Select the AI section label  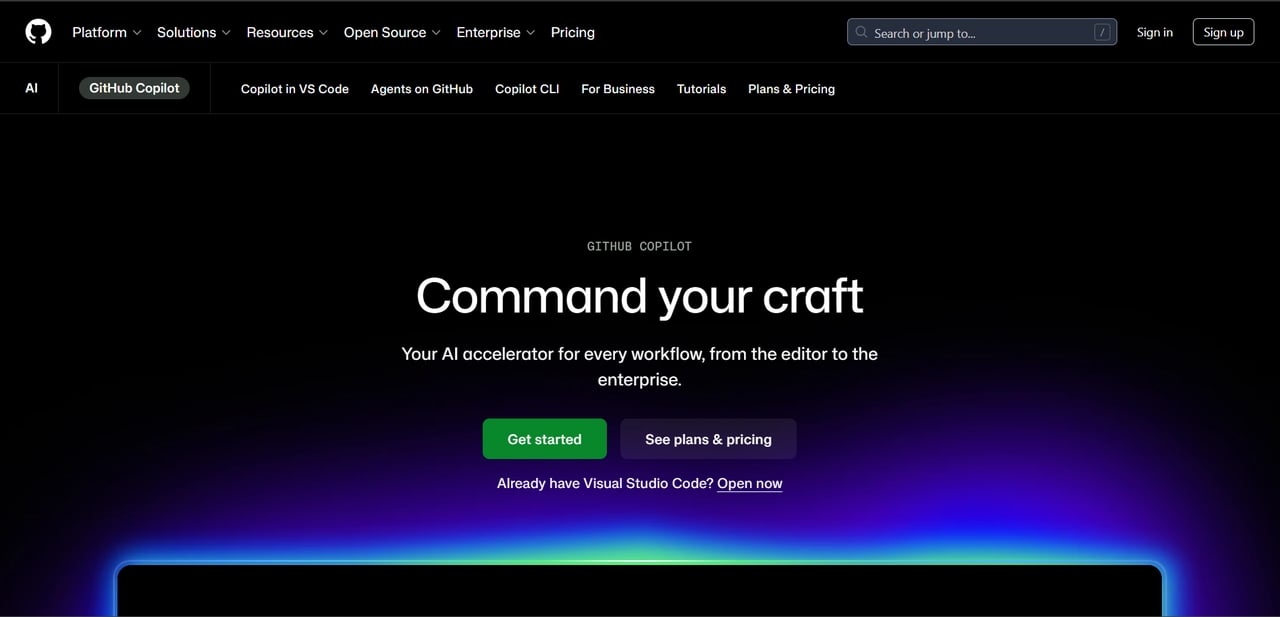point(31,88)
